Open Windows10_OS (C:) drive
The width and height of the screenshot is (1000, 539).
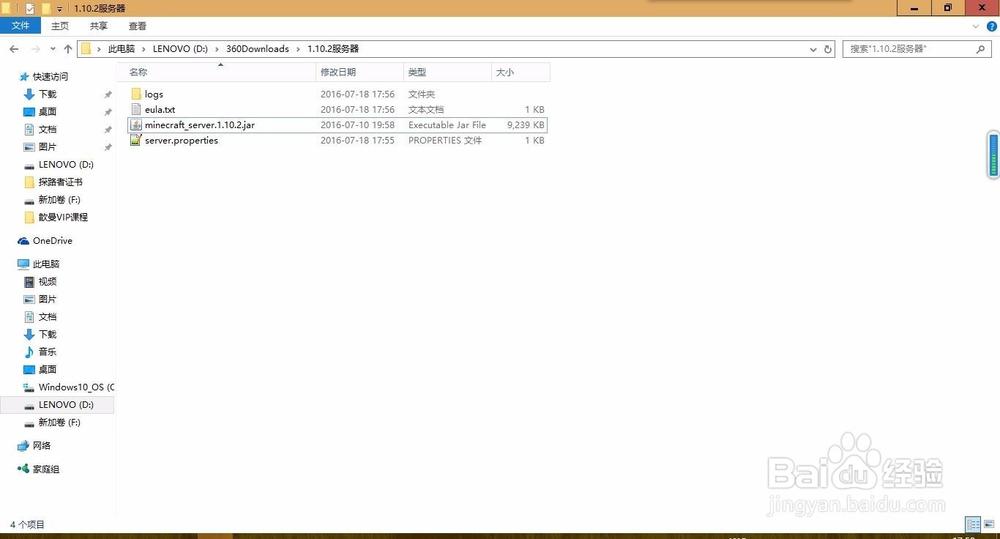point(76,387)
